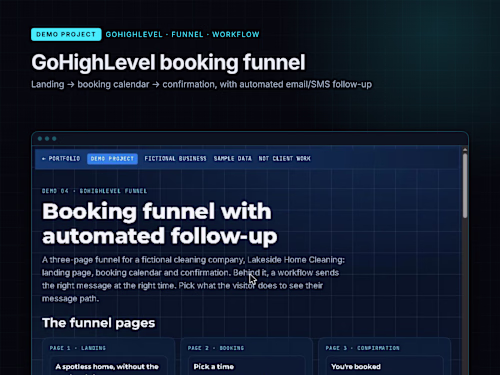
Task: Select the GoHighLevel booking funnel heading
Action: [168, 62]
